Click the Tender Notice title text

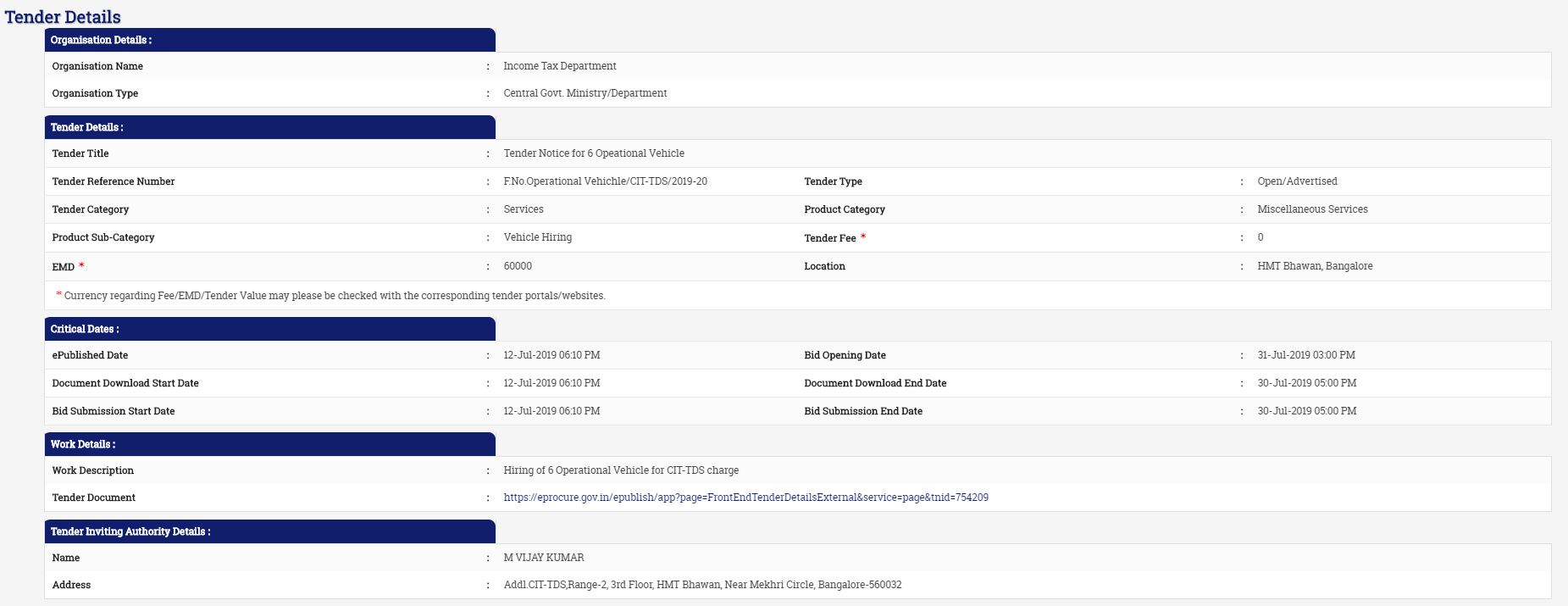coord(593,153)
